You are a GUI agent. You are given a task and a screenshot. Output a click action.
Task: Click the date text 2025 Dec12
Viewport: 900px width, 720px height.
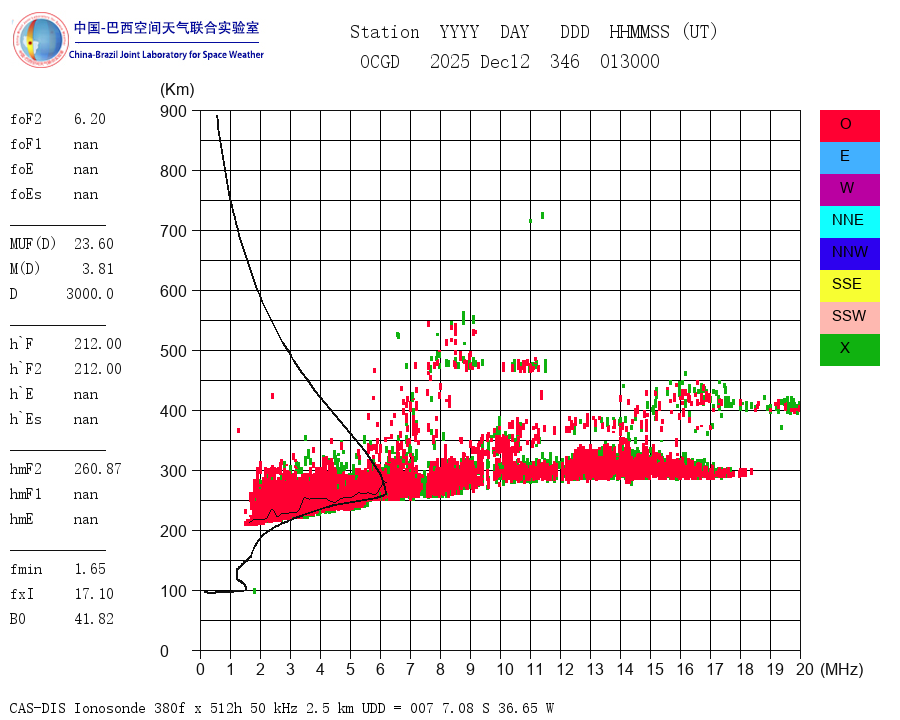coord(480,62)
